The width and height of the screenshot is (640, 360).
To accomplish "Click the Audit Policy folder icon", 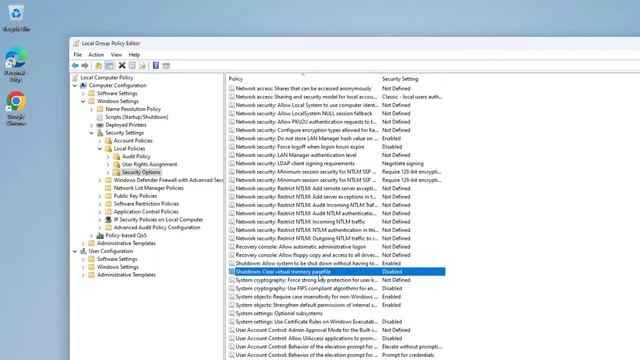I will (x=117, y=156).
